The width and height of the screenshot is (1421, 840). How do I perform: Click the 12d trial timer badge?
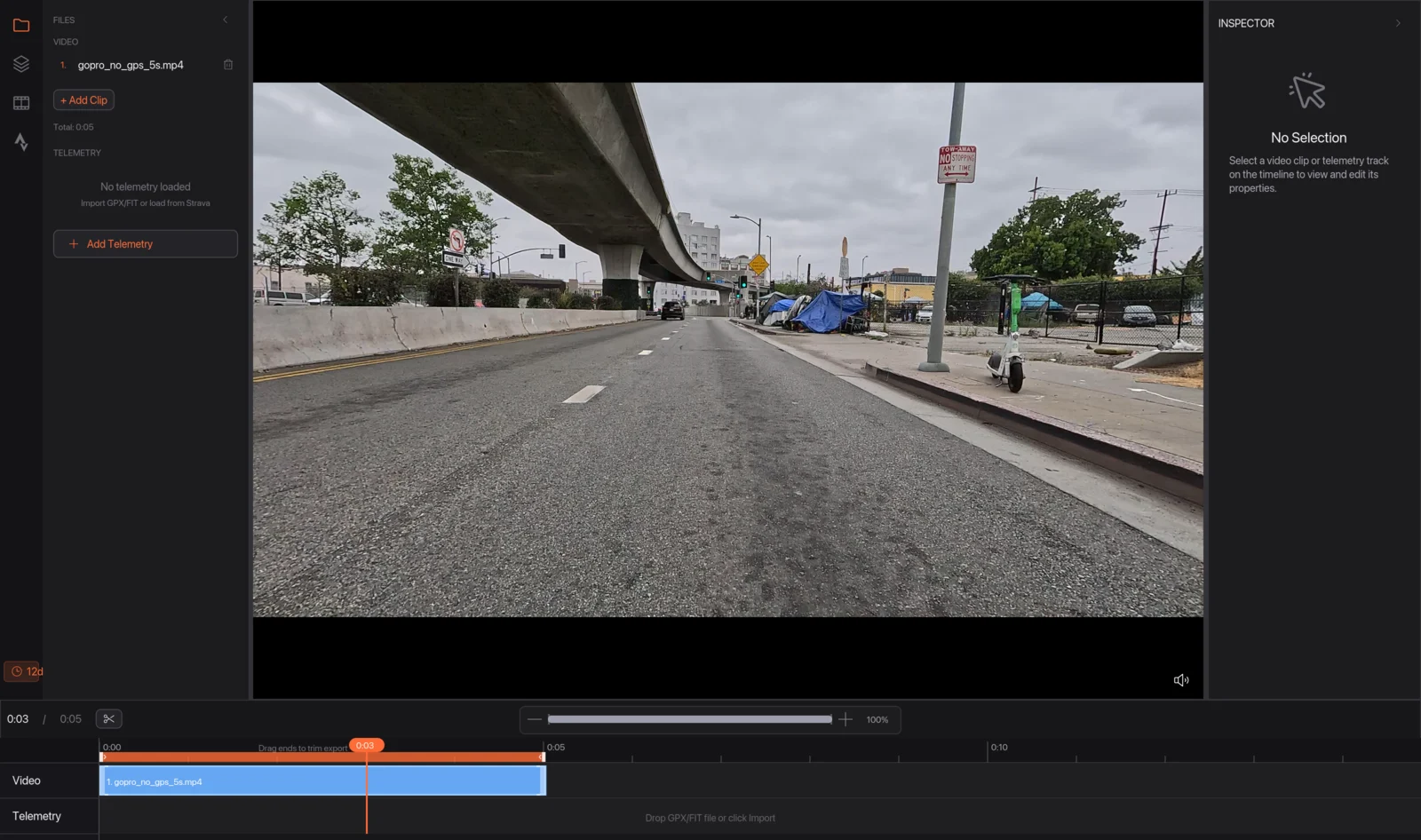[24, 671]
